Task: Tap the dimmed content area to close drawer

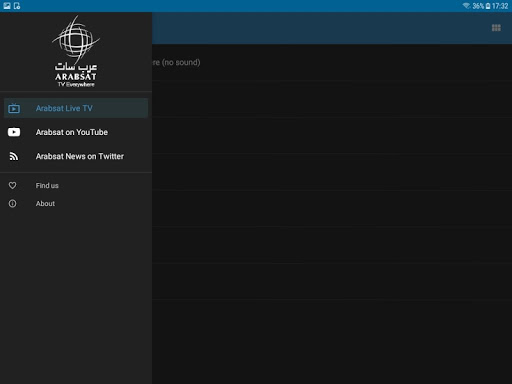Action: coord(332,233)
